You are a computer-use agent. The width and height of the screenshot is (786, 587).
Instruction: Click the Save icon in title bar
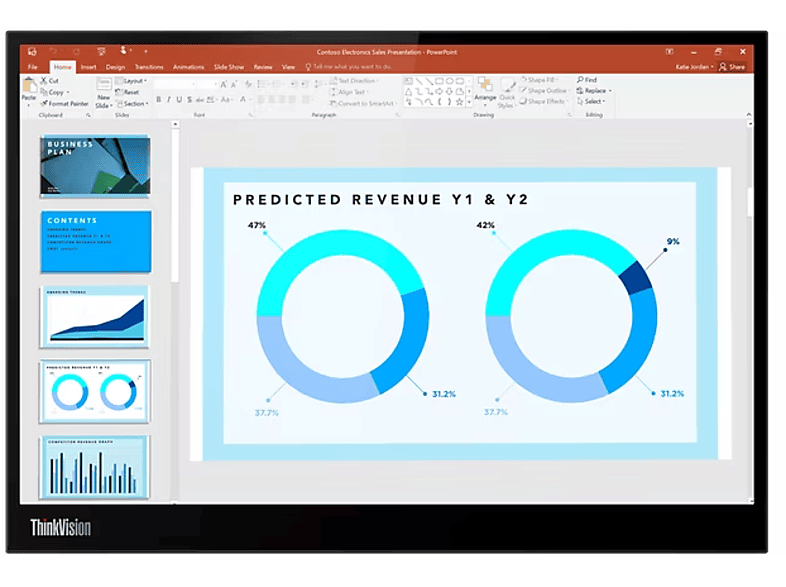(x=32, y=52)
